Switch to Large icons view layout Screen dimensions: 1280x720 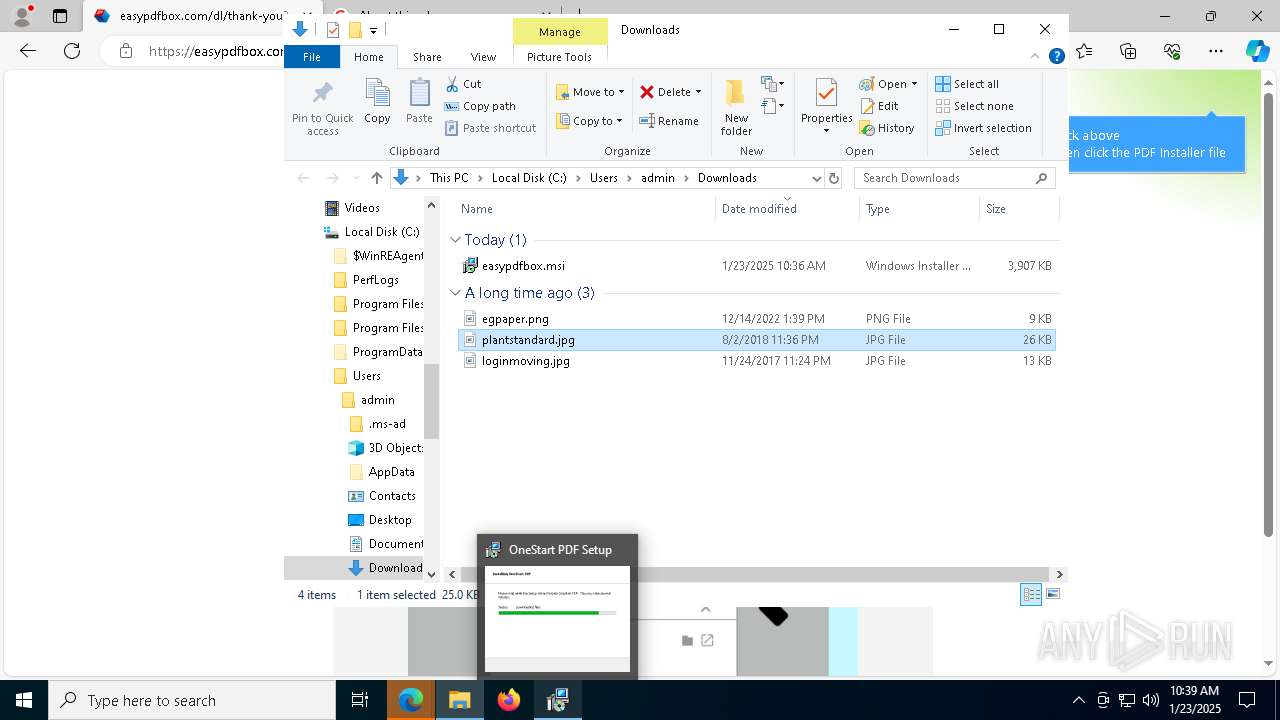click(1052, 594)
